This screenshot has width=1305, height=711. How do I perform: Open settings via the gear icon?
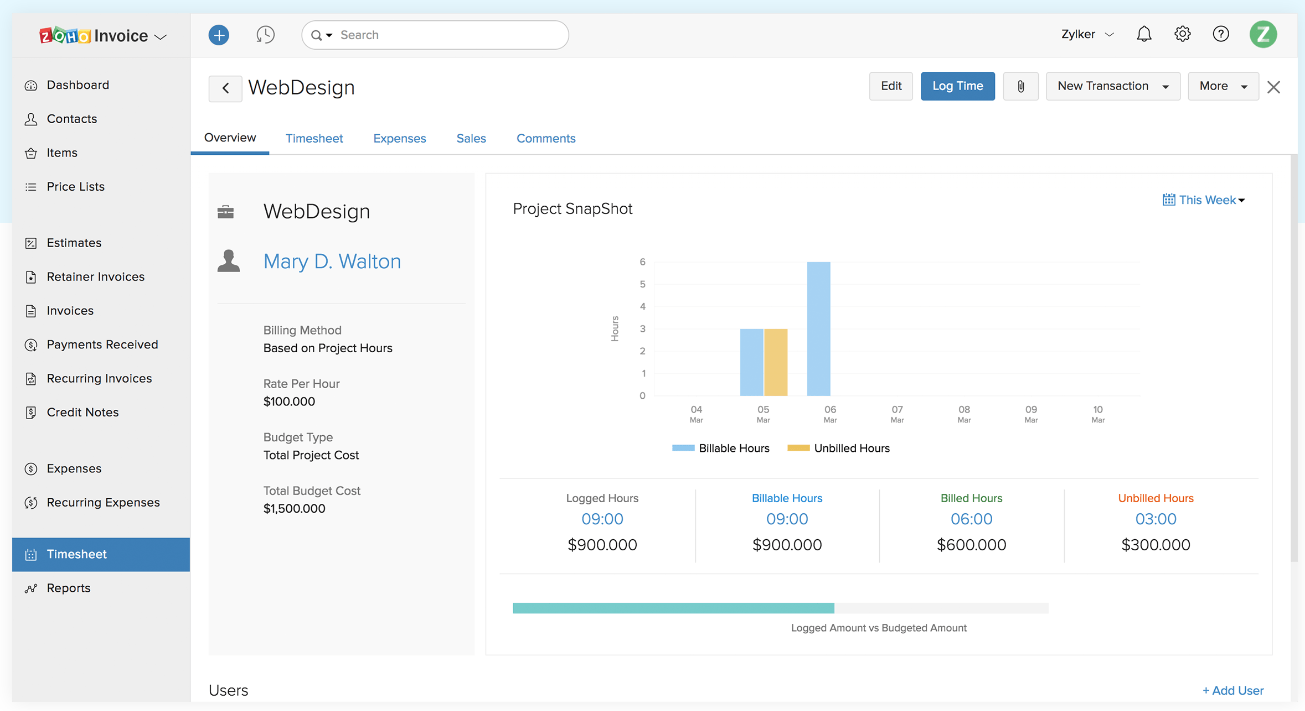[x=1182, y=34]
